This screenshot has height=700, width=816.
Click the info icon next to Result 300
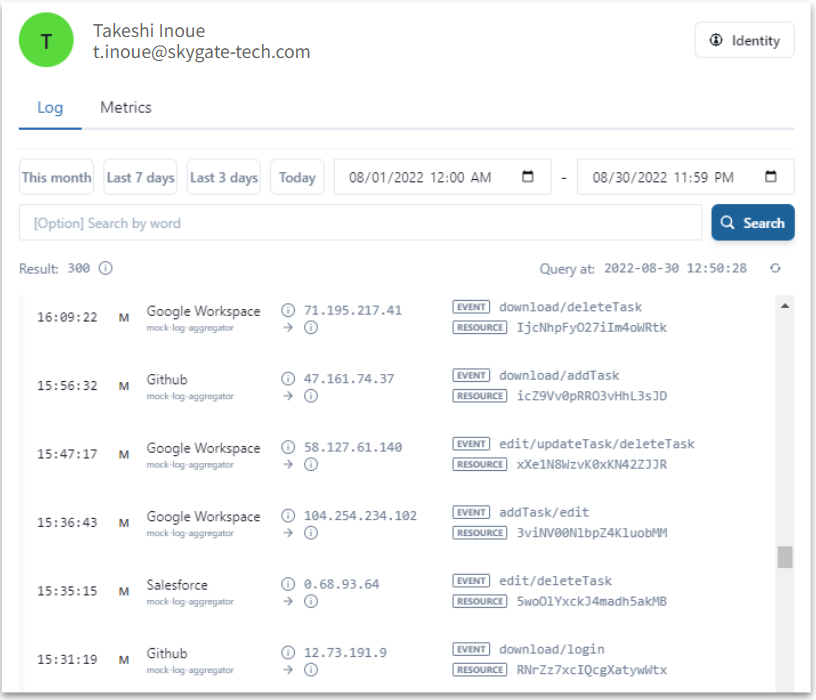106,268
